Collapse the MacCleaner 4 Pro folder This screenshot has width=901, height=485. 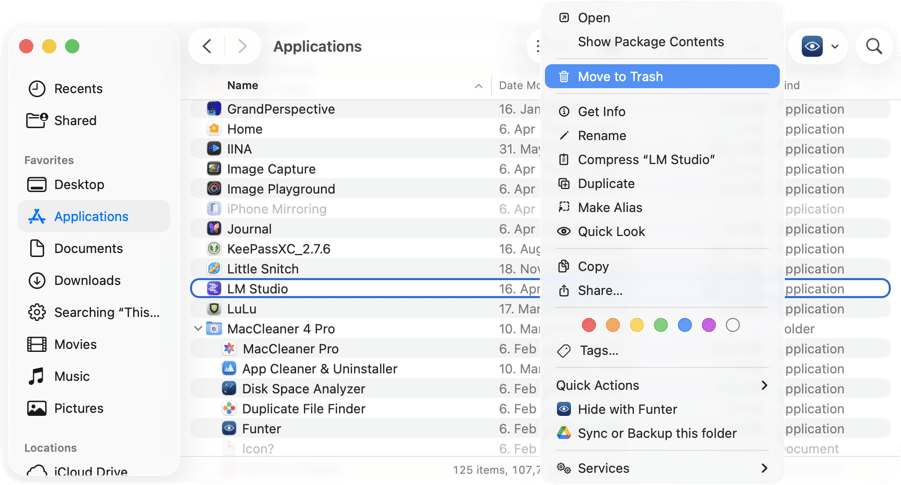(198, 329)
